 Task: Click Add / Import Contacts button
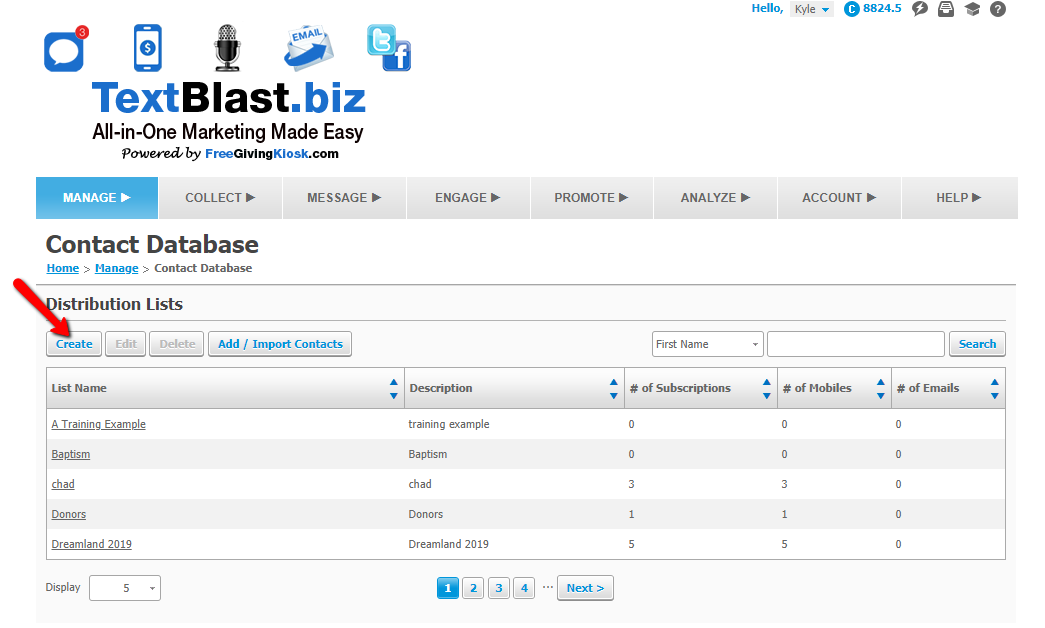280,344
